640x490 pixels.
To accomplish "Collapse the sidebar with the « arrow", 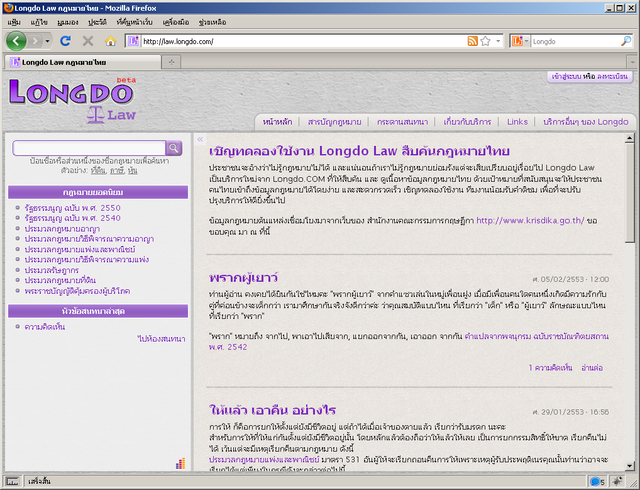I will point(200,139).
